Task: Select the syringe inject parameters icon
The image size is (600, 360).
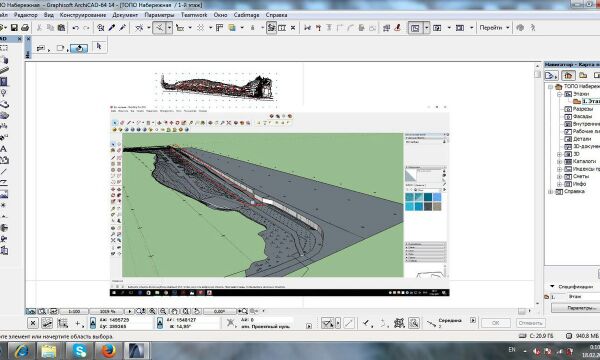Action: click(x=122, y=28)
